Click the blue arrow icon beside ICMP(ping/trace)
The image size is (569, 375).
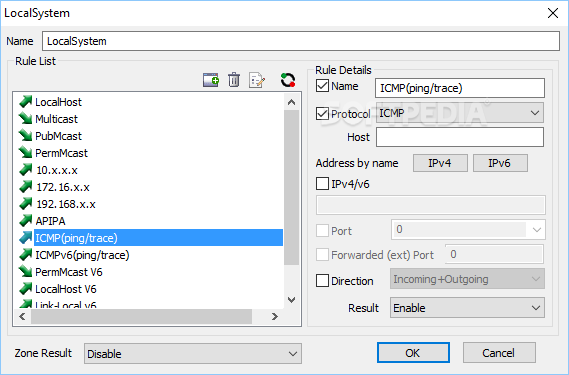coord(25,238)
